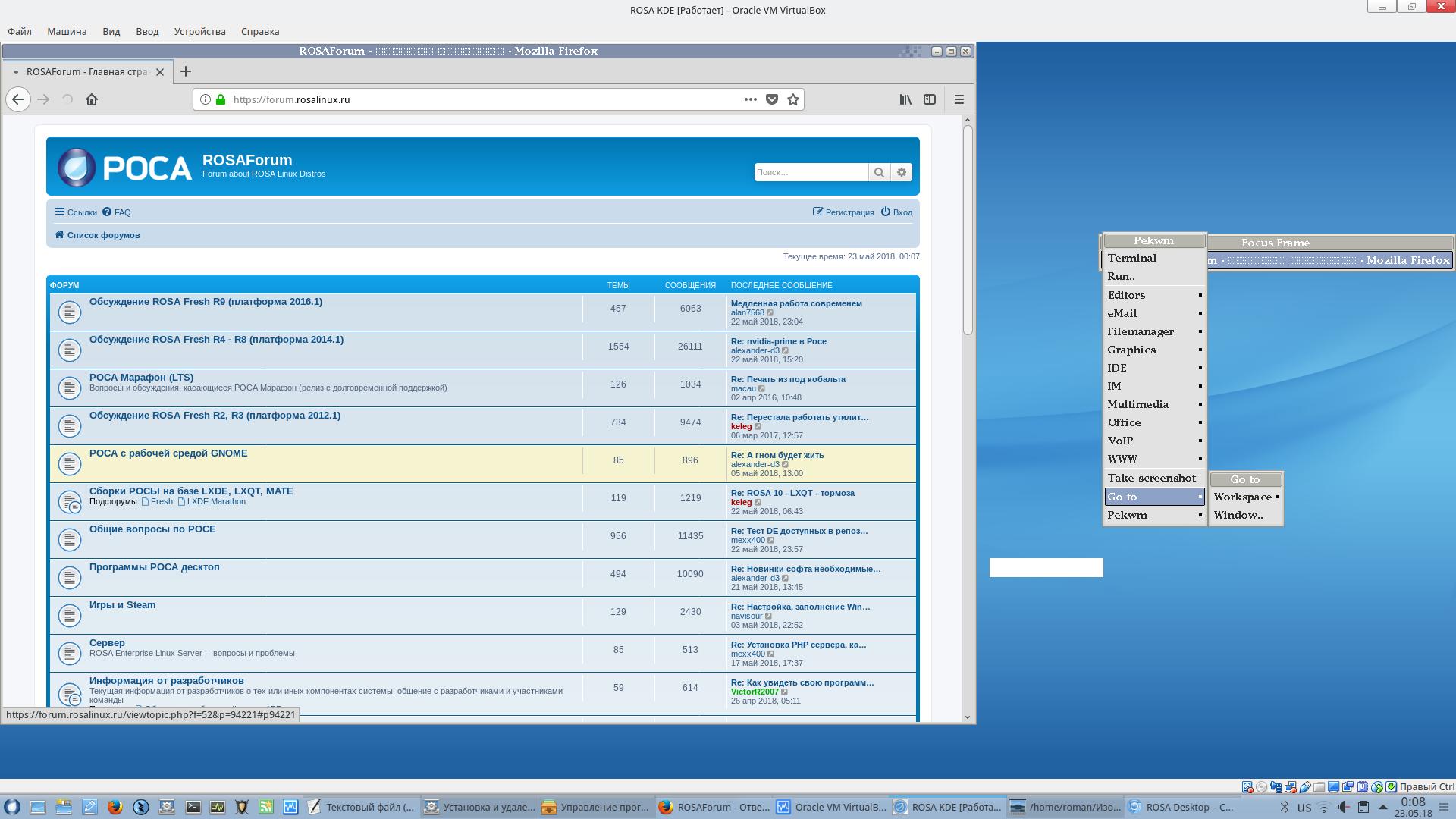This screenshot has width=1456, height=819.
Task: Open the Library icon in toolbar
Action: click(x=905, y=99)
